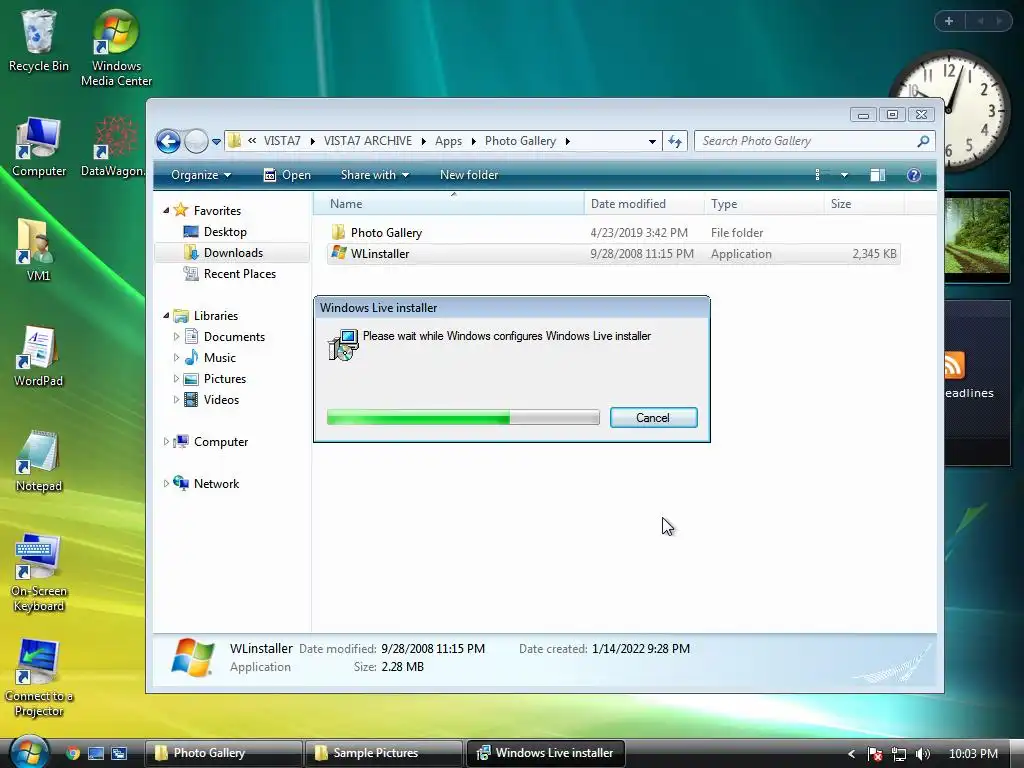Click the change view icon
The width and height of the screenshot is (1024, 768).
[820, 175]
